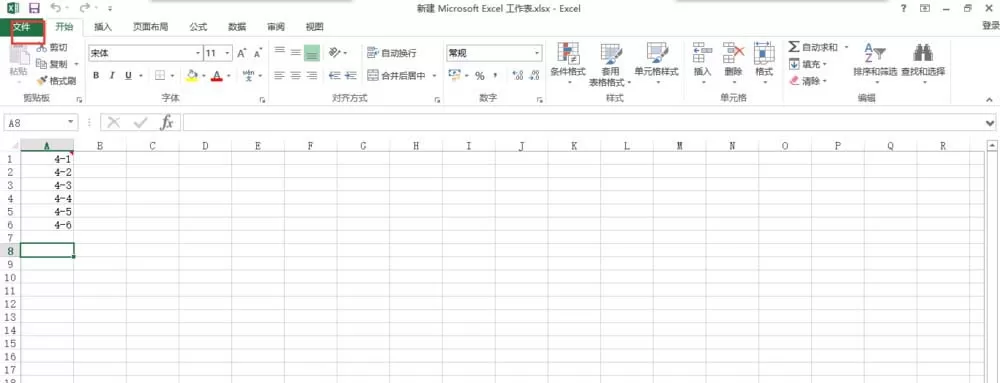This screenshot has height=383, width=1000.
Task: Click the text orientation icon
Action: pos(334,53)
